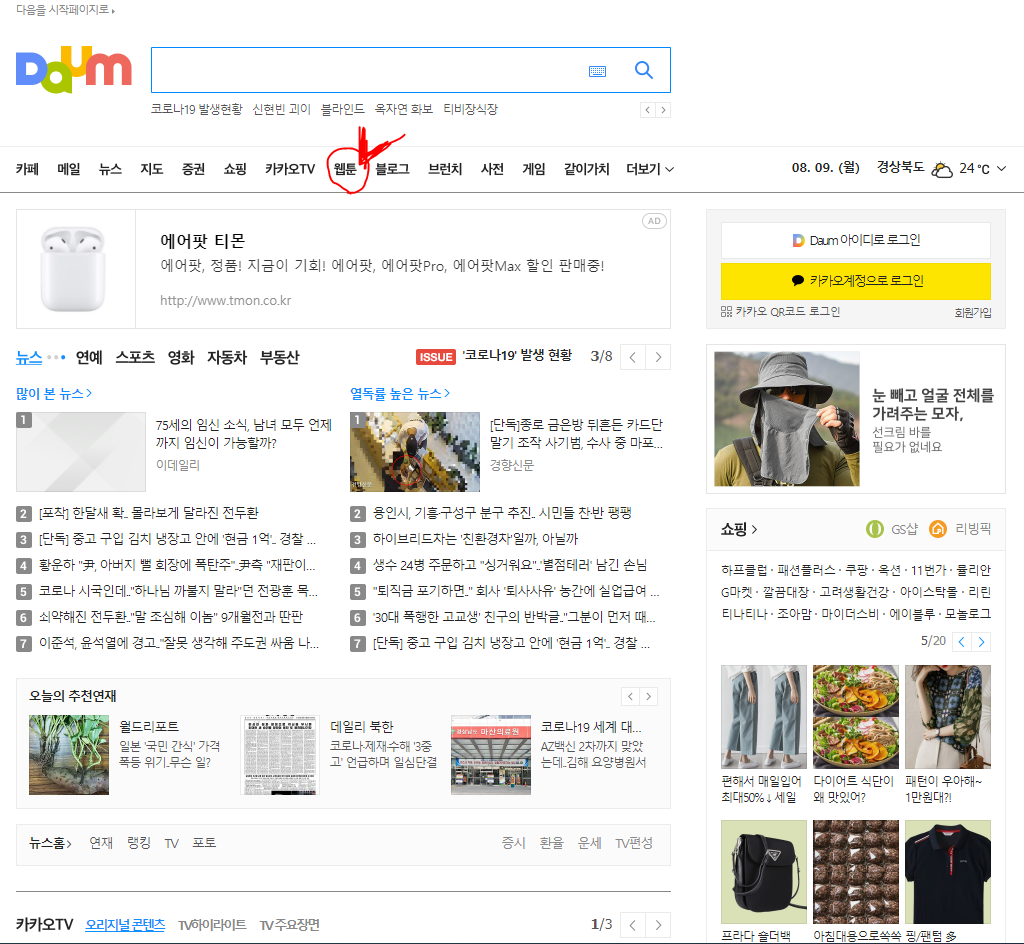The image size is (1024, 944).
Task: Select the TV하이라이트 tab
Action: (x=212, y=924)
